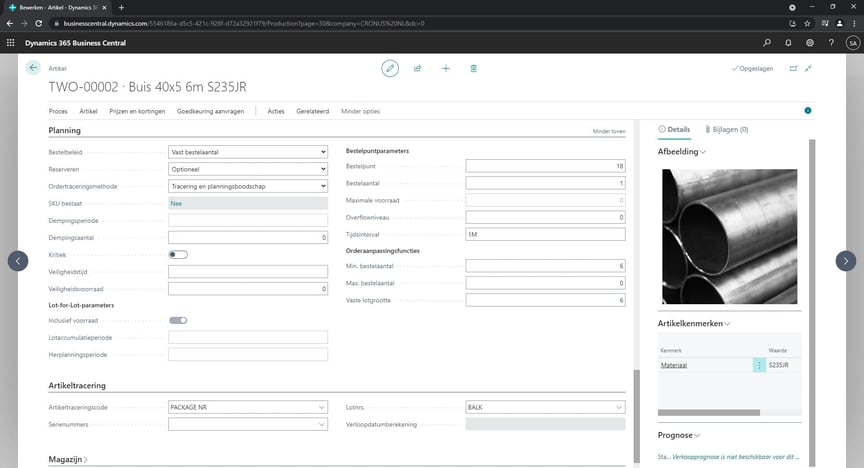Open the Bestelbeleid dropdown

coord(248,152)
